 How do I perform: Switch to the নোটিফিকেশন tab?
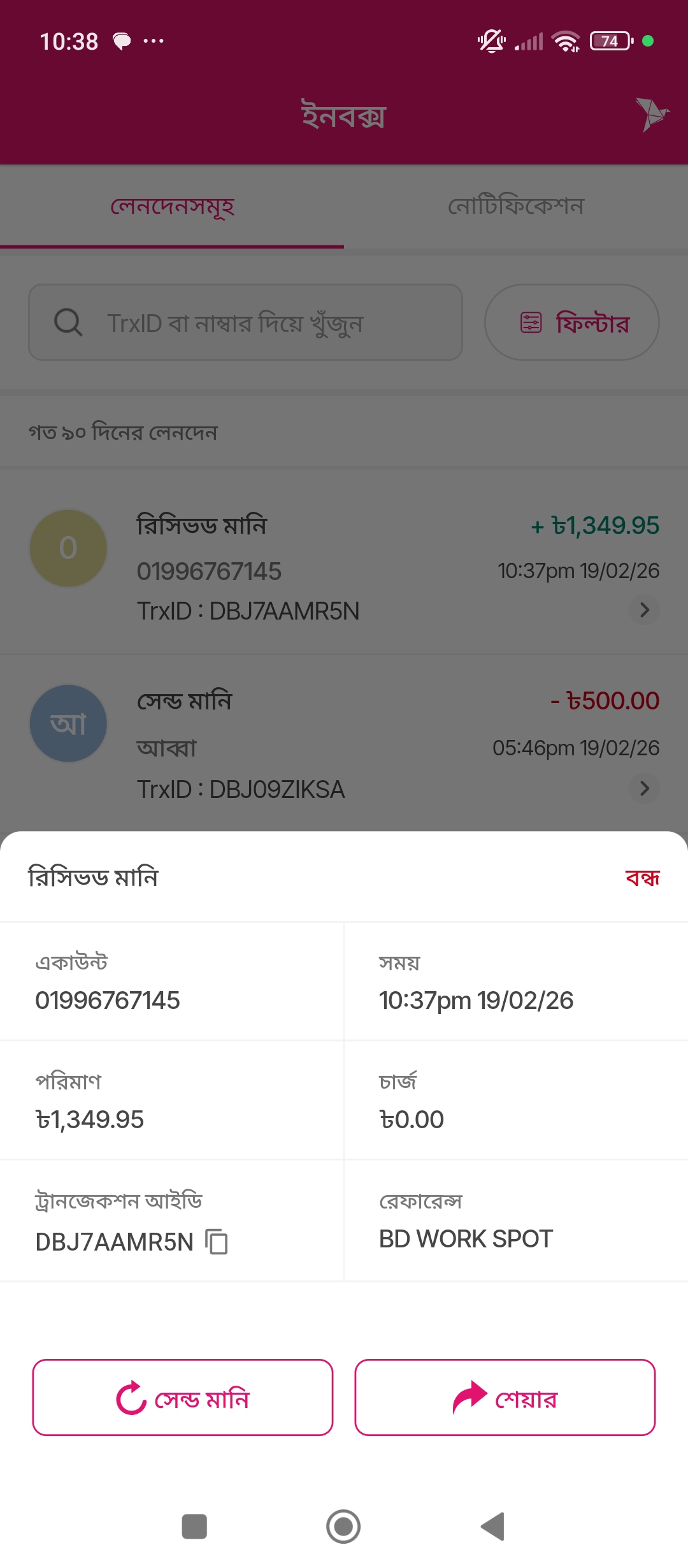(x=516, y=207)
